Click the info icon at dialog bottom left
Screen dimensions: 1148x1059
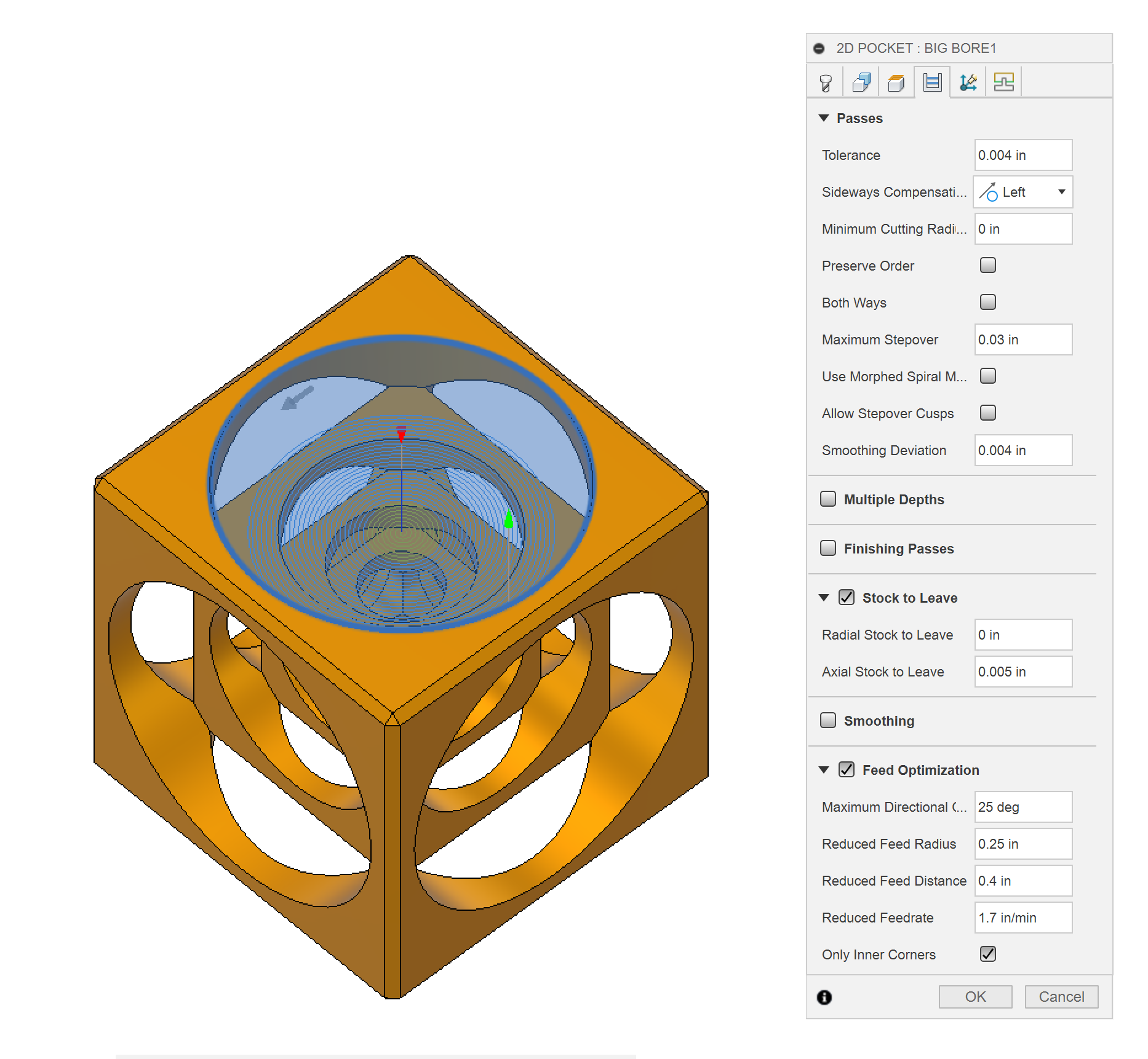(x=824, y=997)
